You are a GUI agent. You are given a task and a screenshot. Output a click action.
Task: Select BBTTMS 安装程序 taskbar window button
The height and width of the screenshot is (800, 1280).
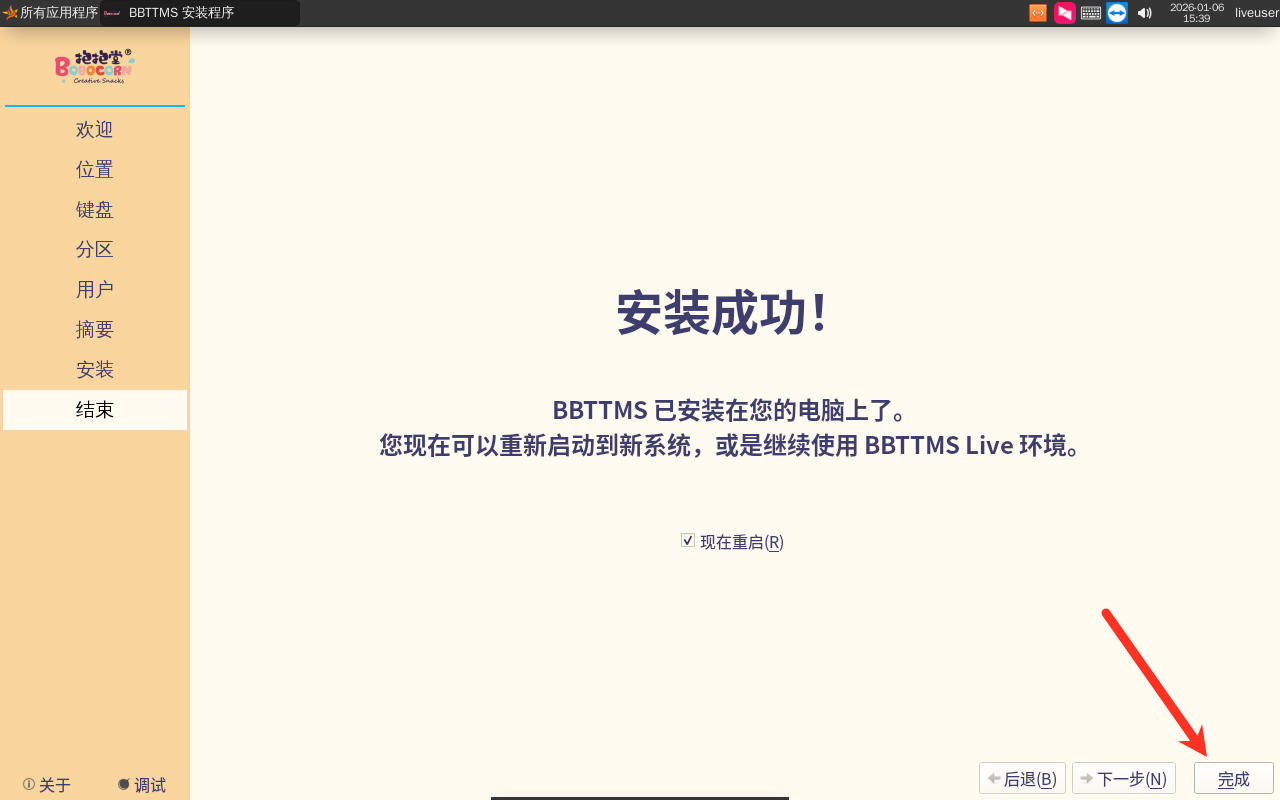click(x=200, y=13)
